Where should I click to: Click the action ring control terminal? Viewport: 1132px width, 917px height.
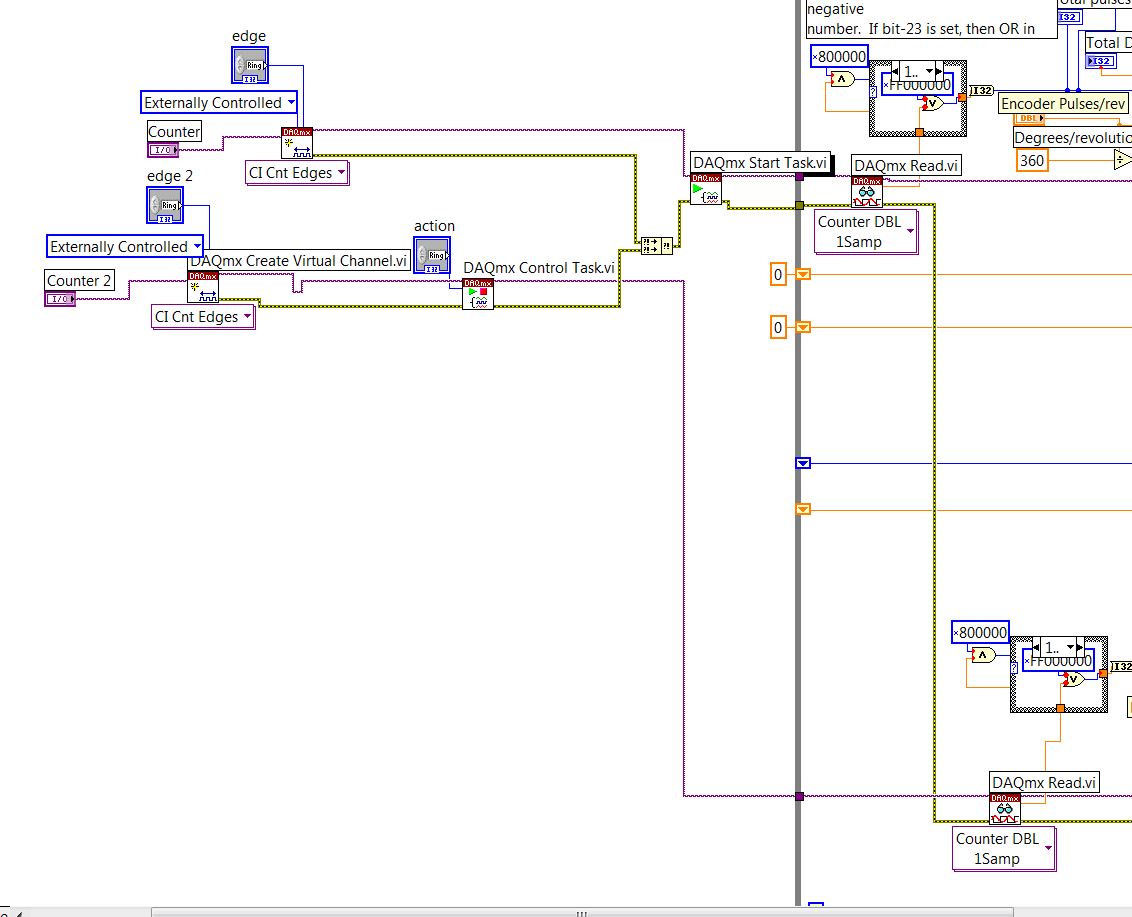click(x=432, y=256)
